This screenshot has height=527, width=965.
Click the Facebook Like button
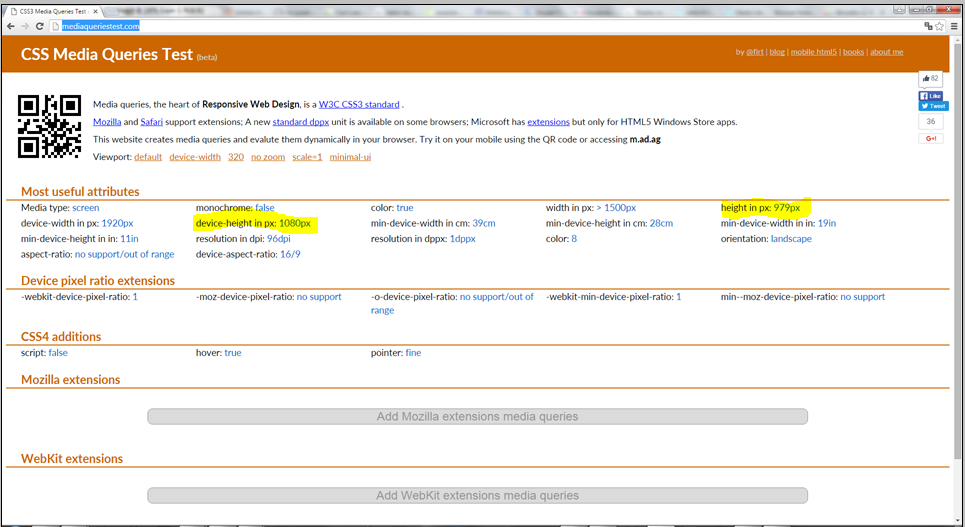tap(931, 96)
